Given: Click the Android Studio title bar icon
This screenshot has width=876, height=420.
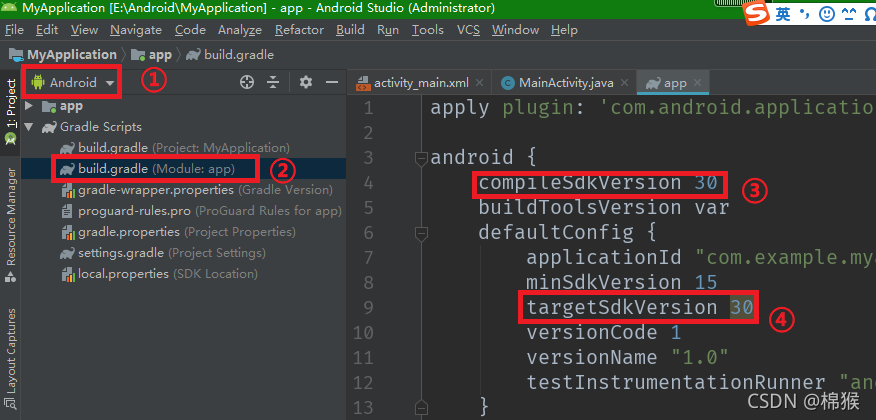Looking at the screenshot, I should coord(9,8).
